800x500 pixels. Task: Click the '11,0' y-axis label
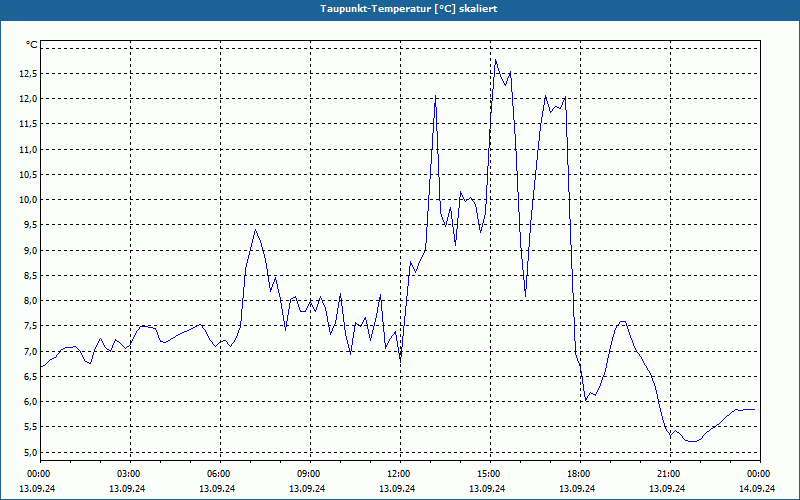click(28, 149)
